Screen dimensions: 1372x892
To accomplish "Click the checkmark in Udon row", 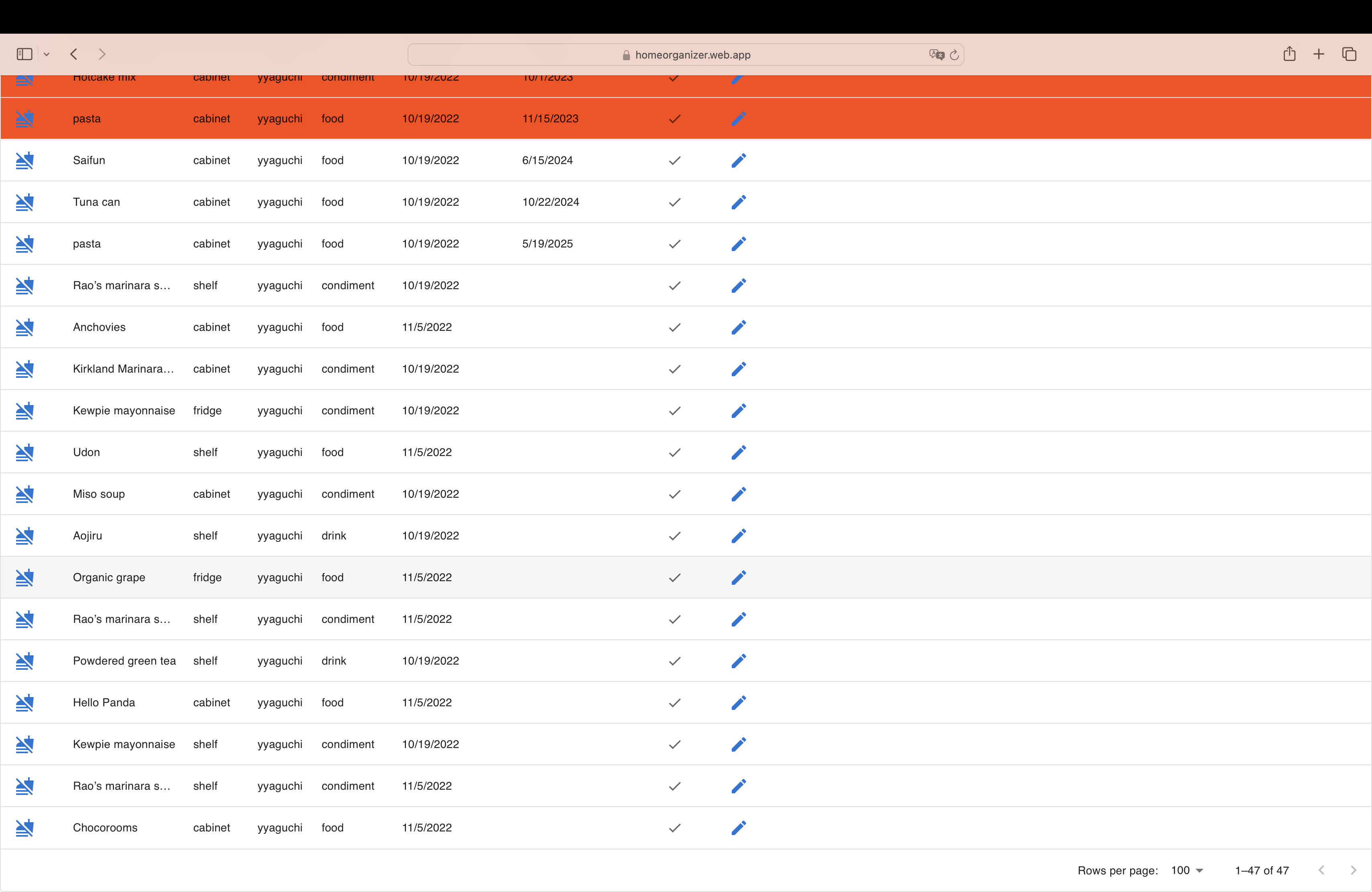I will coord(674,452).
